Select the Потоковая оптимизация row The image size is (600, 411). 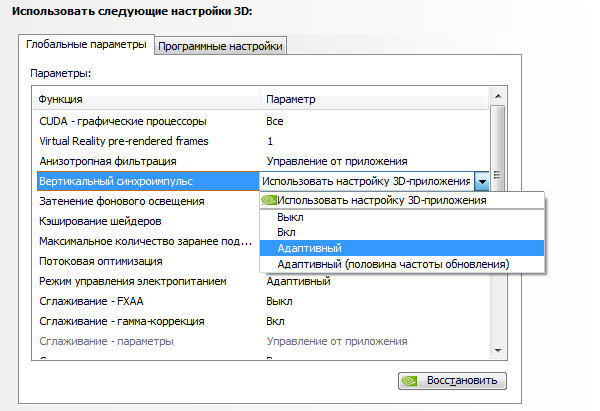[147, 261]
